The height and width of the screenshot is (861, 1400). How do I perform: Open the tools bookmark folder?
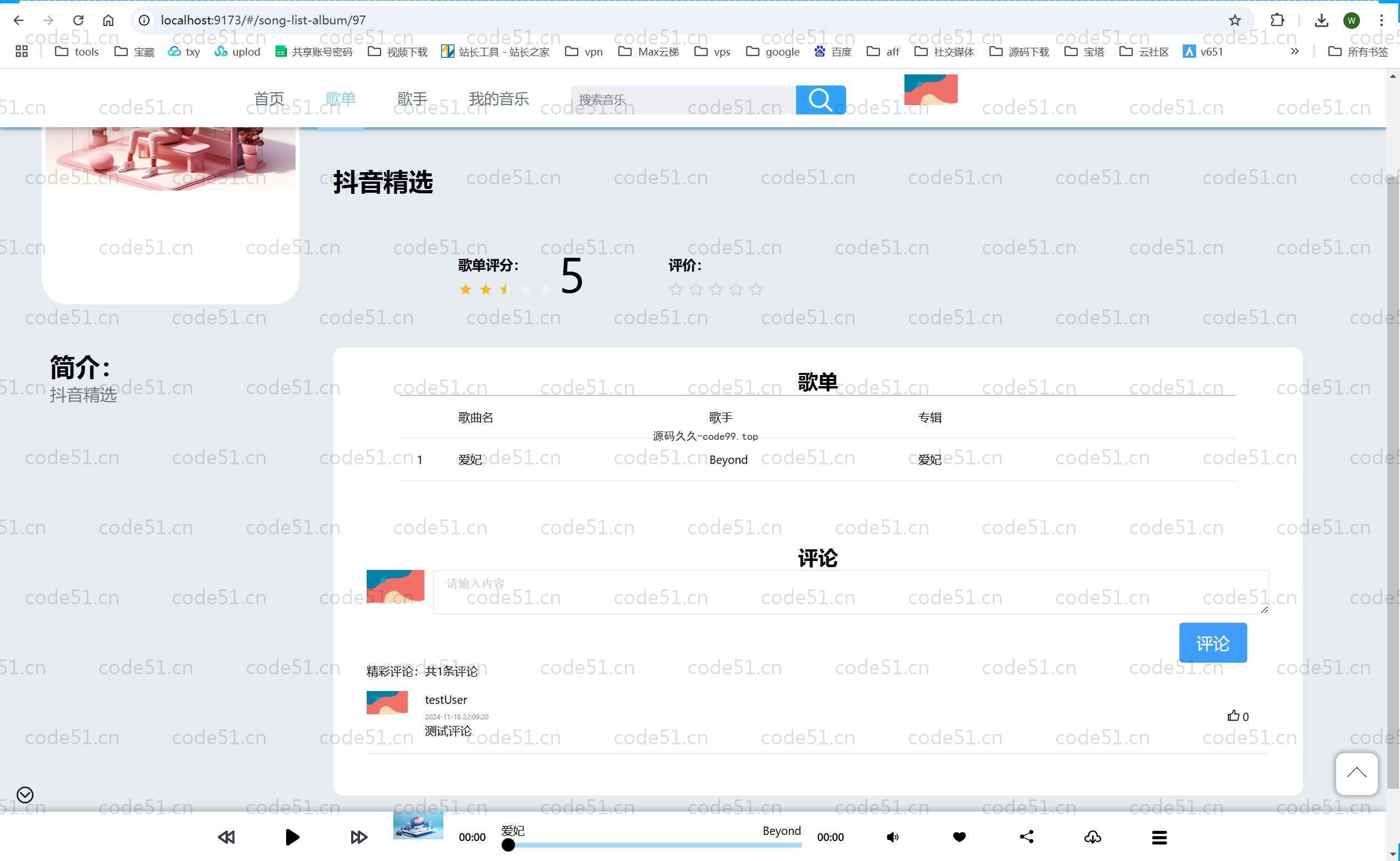77,51
